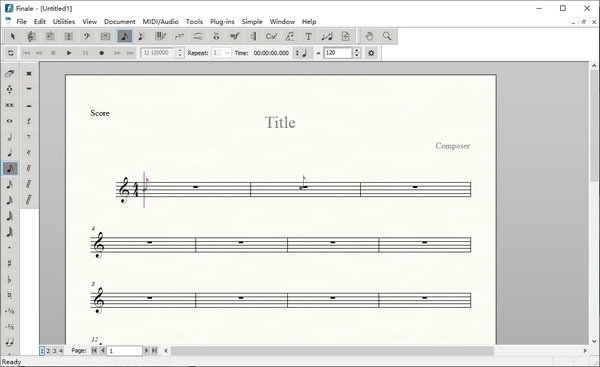This screenshot has height=367, width=600.
Task: Switch to Layer 1
Action: (x=42, y=351)
